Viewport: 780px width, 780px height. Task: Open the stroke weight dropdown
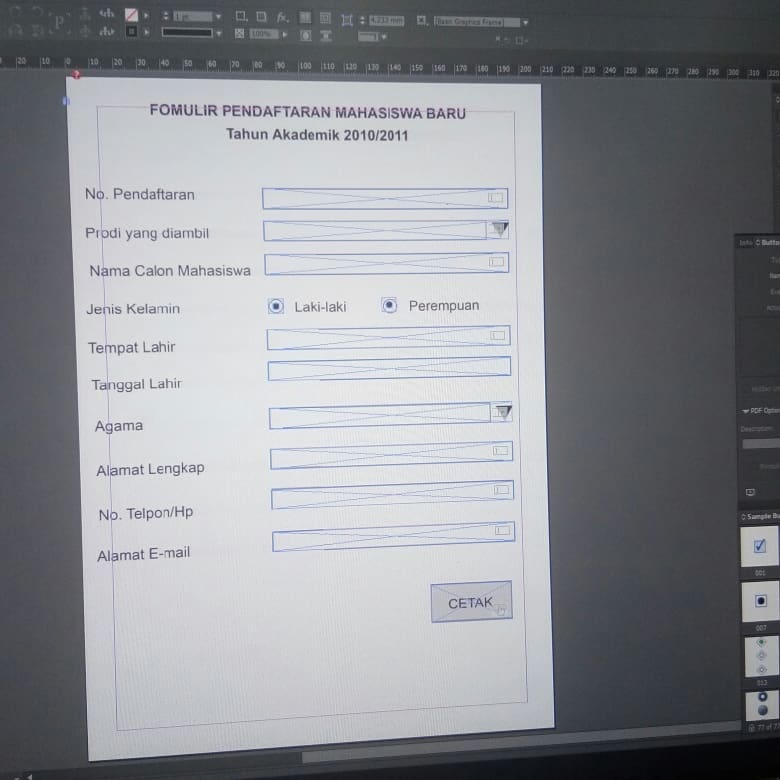(218, 17)
